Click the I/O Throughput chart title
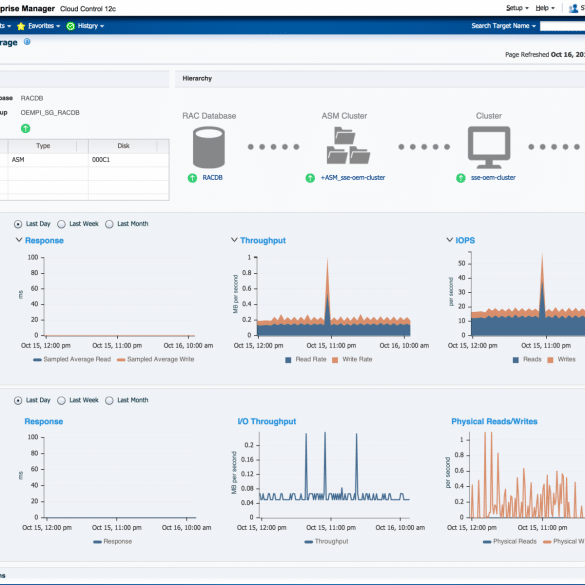585x585 pixels. pyautogui.click(x=267, y=421)
